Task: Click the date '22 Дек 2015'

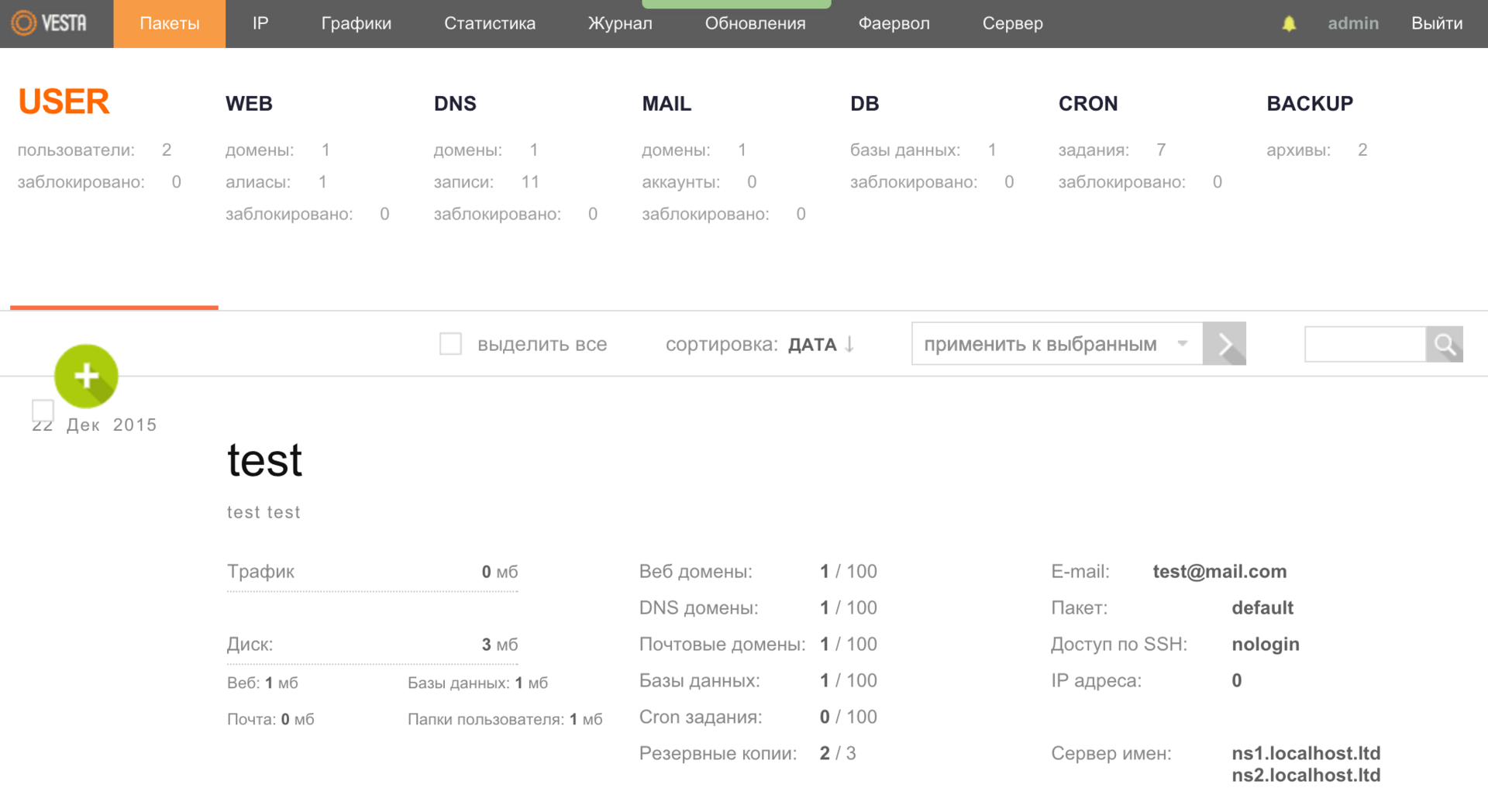Action: click(95, 425)
